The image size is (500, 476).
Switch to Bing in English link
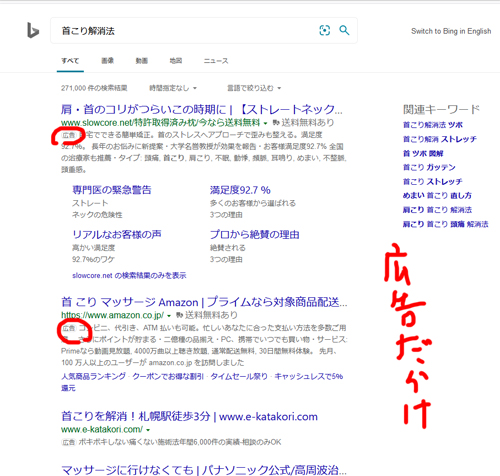pyautogui.click(x=451, y=31)
